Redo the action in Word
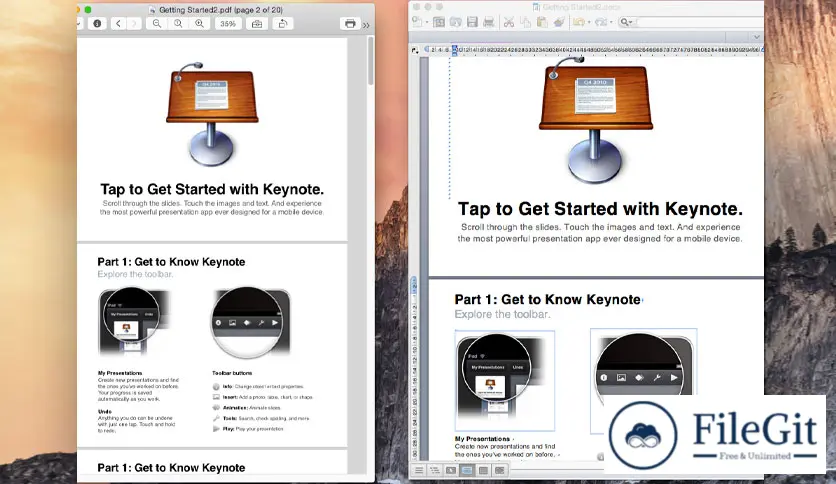The image size is (836, 484). pyautogui.click(x=601, y=22)
